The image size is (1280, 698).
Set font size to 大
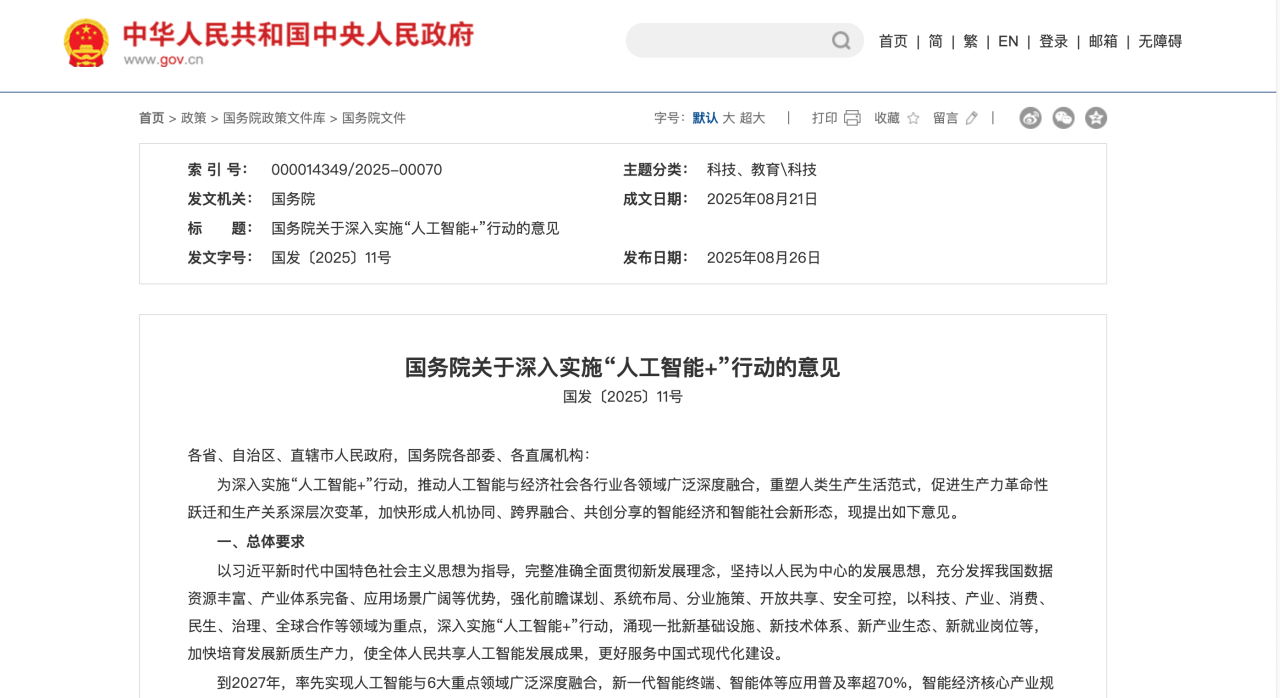click(729, 118)
